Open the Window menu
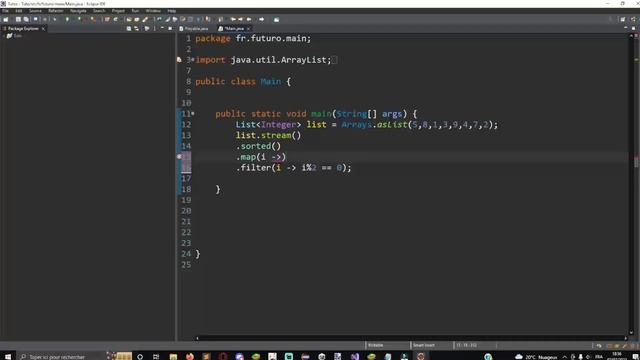Image resolution: width=640 pixels, height=360 pixels. click(153, 11)
